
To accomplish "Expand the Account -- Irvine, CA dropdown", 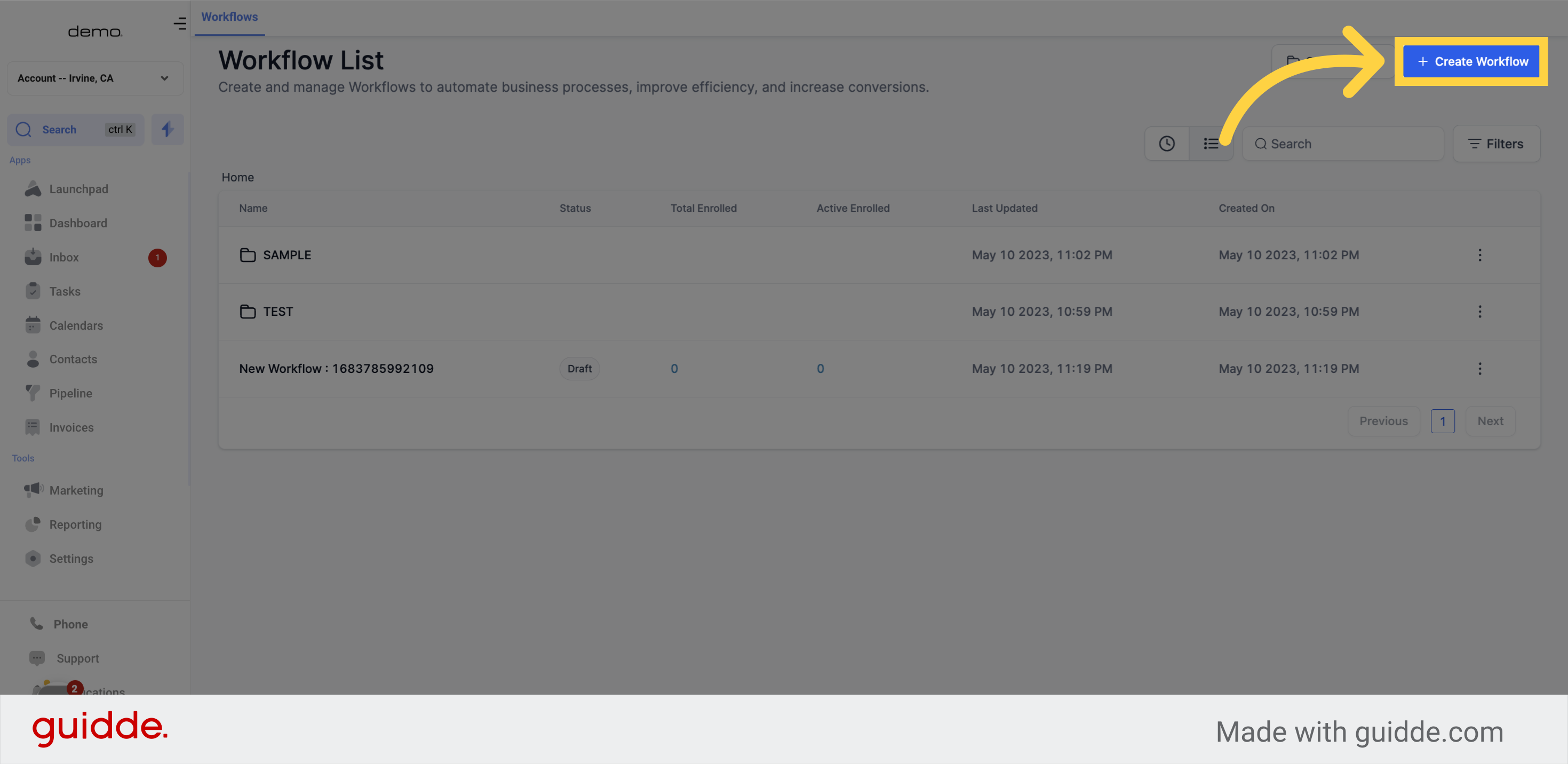I will 95,78.
